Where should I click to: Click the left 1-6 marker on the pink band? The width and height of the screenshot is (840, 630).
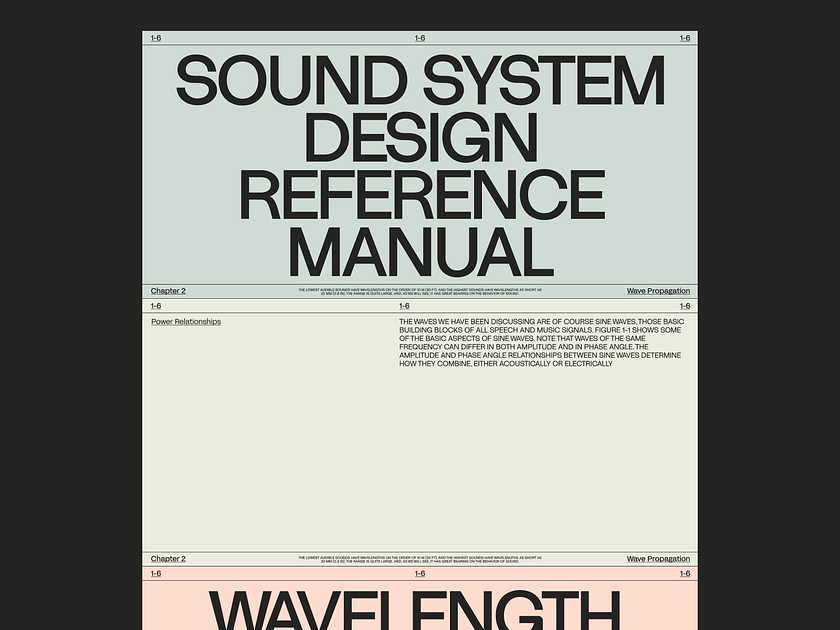155,573
